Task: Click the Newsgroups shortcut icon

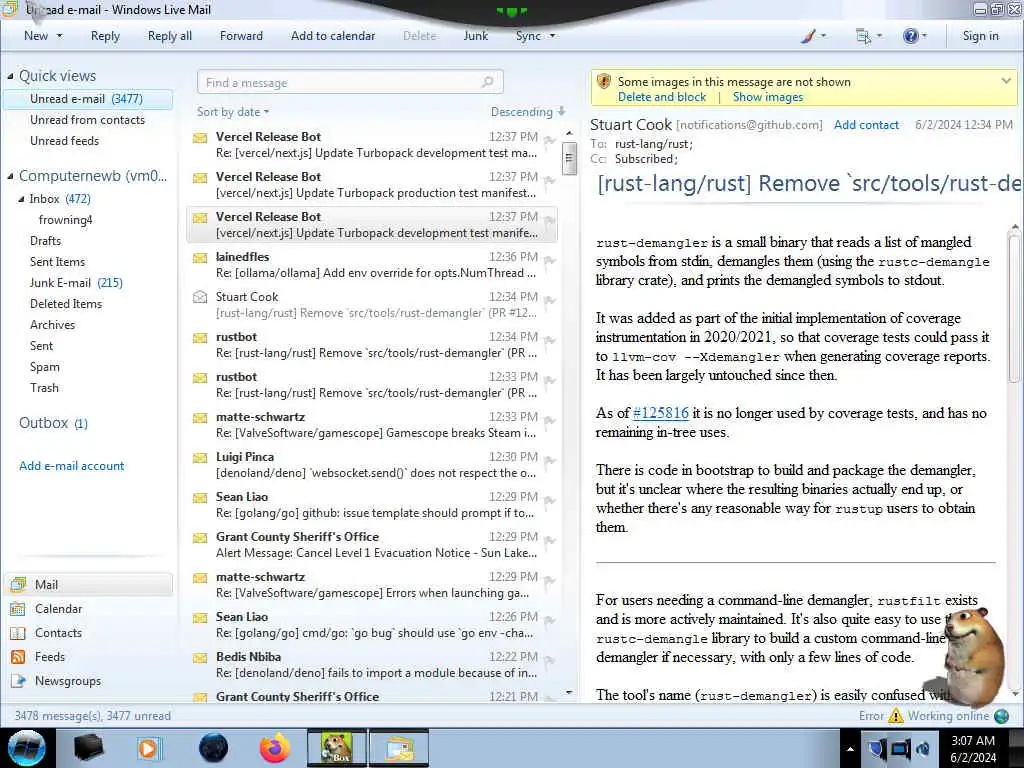Action: click(x=18, y=681)
